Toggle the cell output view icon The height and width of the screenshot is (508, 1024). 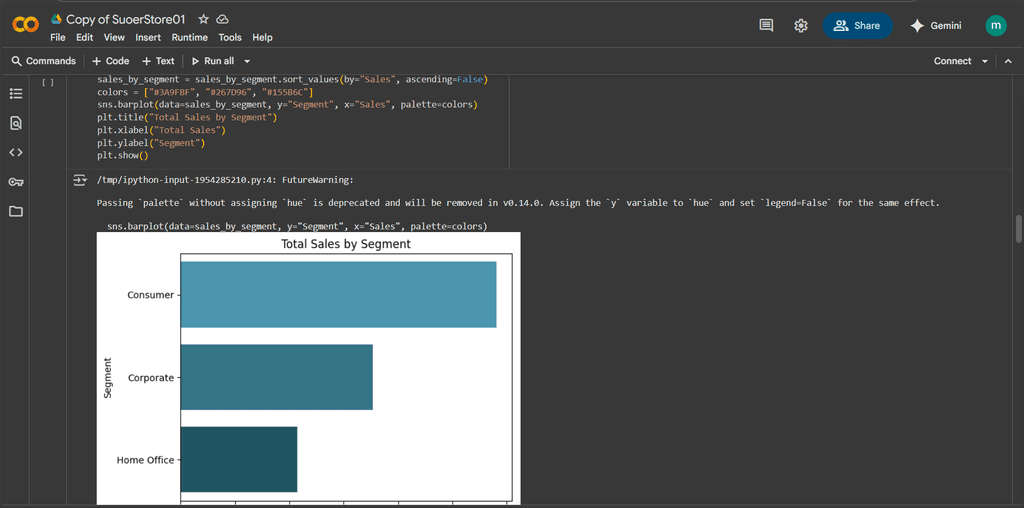click(80, 180)
